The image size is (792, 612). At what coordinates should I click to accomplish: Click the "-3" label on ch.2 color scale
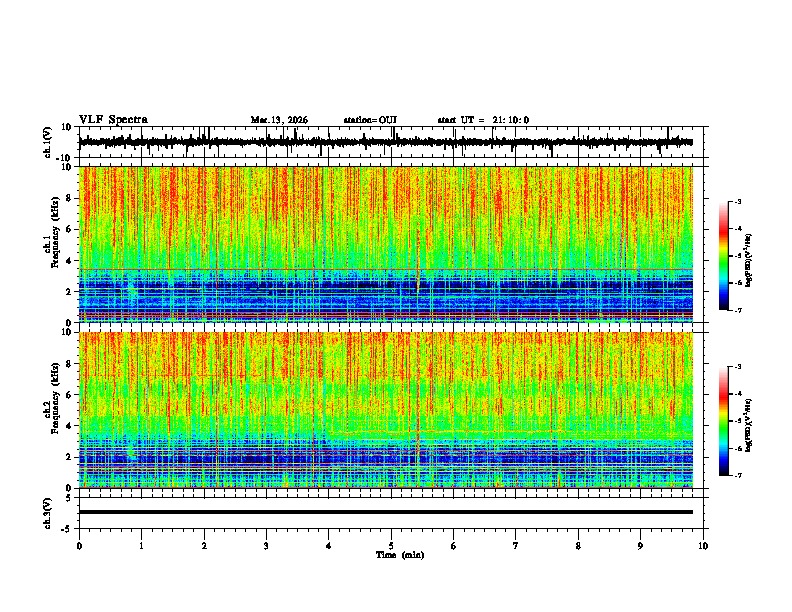(x=737, y=367)
